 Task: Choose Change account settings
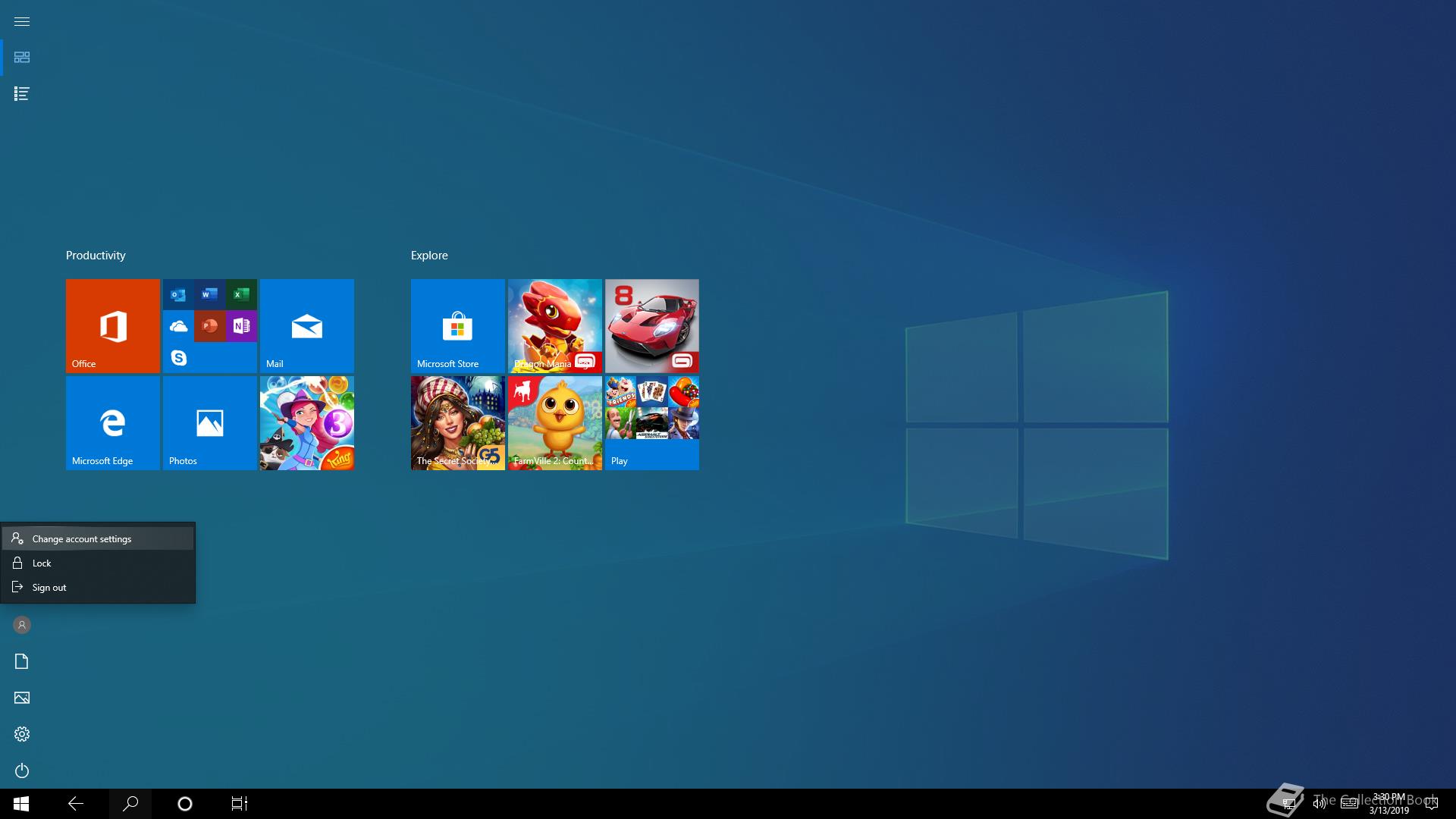(98, 538)
